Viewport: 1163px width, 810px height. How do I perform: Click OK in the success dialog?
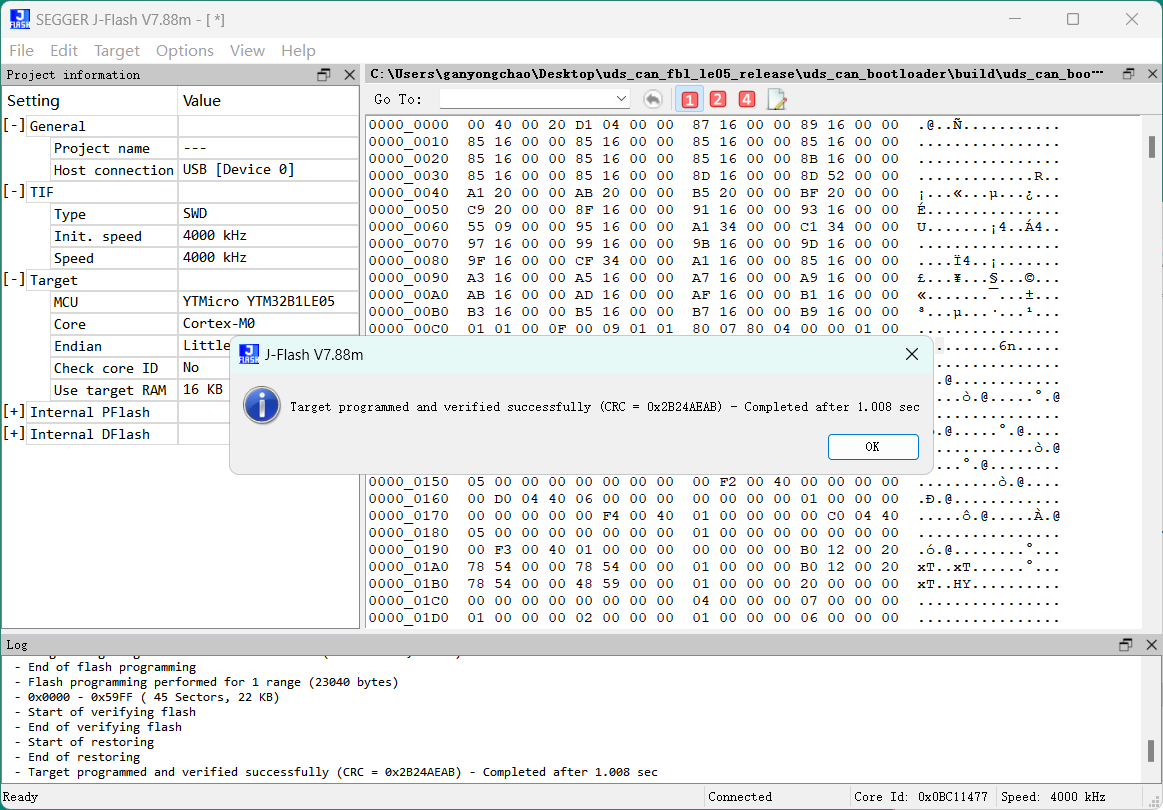(x=873, y=447)
